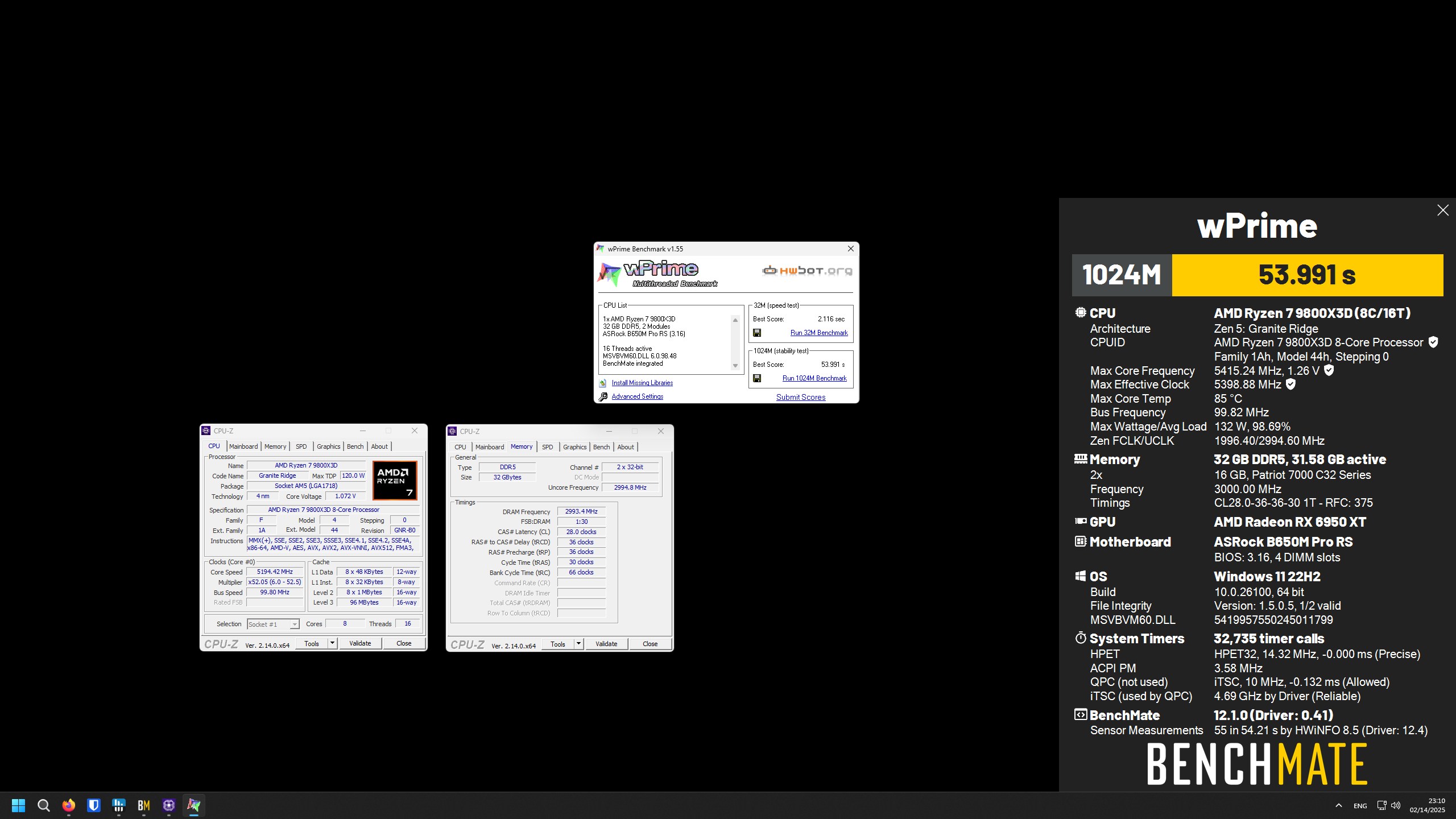Open SPD tab in left CPU-Z
Viewport: 1456px width, 819px height.
click(301, 446)
